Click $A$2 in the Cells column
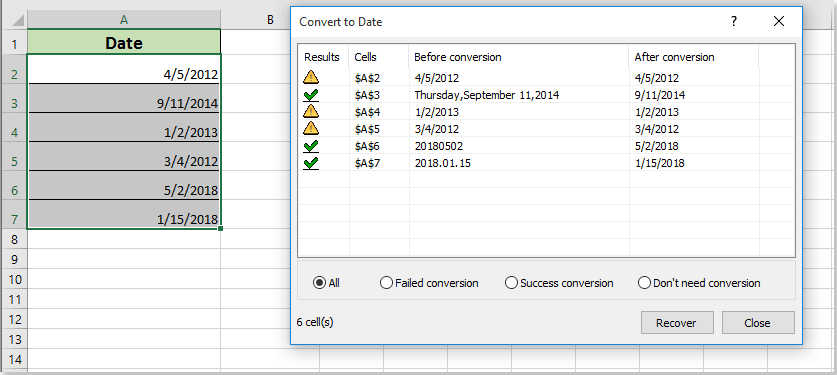Image resolution: width=837 pixels, height=375 pixels. tap(367, 78)
